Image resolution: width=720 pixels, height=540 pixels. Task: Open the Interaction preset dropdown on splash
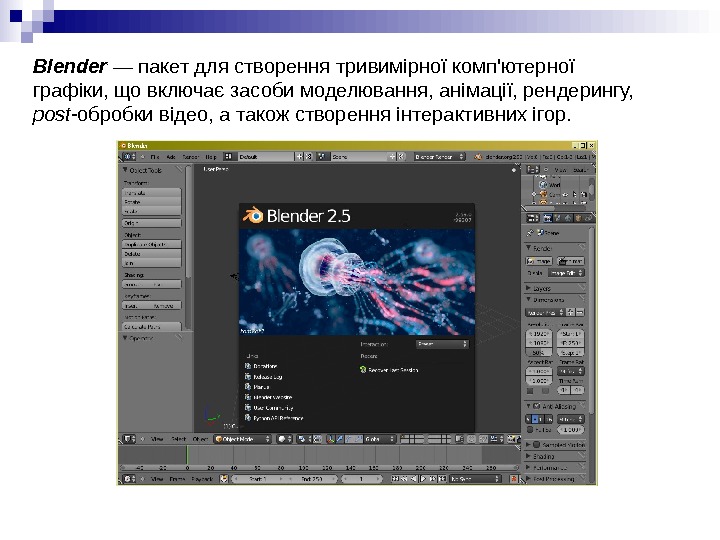tap(442, 343)
